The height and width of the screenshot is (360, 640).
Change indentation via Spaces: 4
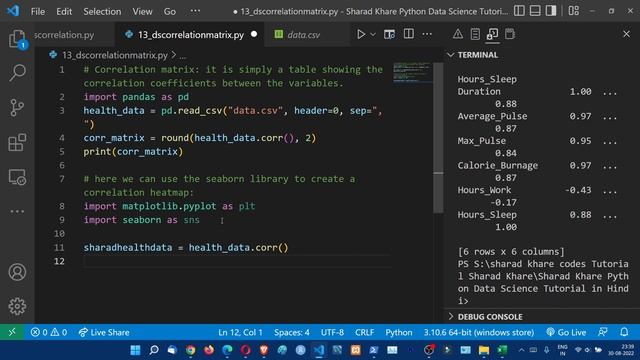291,332
